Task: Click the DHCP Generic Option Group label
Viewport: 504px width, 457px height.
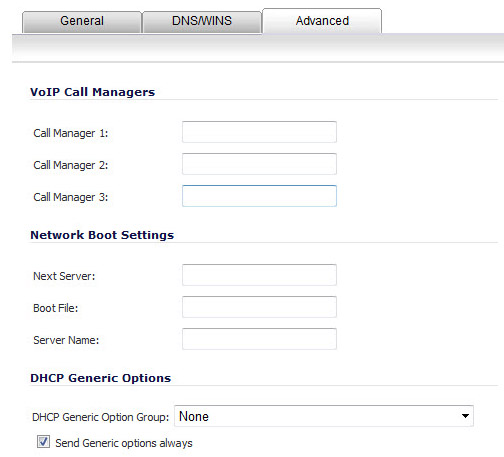Action: coord(101,417)
